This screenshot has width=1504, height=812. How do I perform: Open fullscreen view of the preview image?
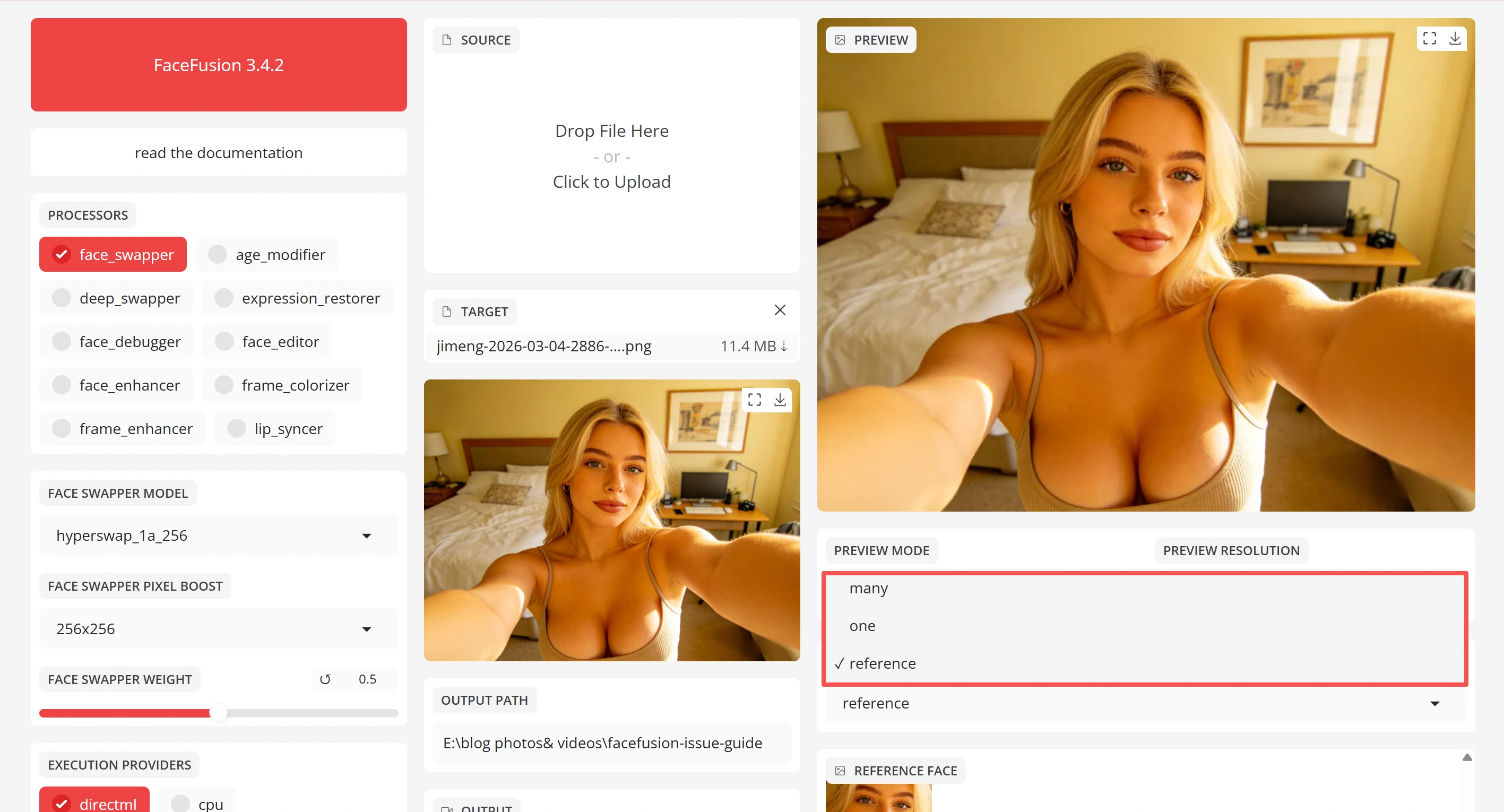(x=1429, y=39)
